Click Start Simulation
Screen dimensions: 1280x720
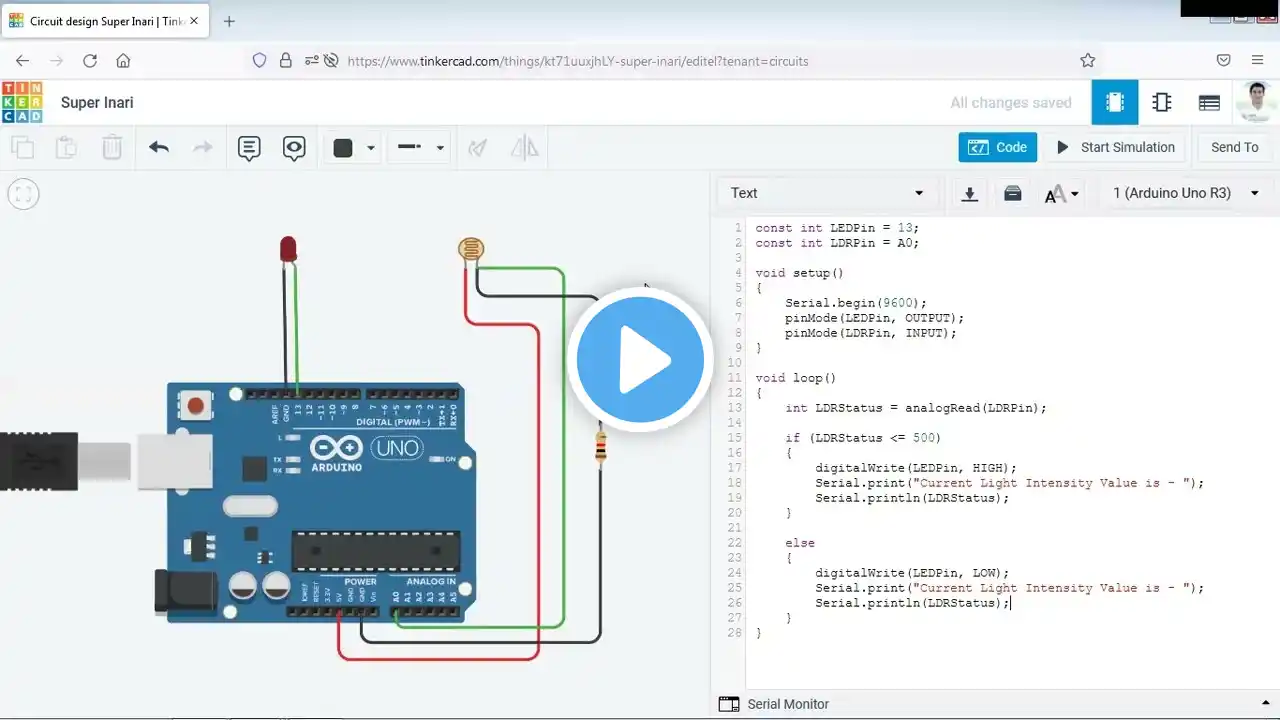[1116, 147]
